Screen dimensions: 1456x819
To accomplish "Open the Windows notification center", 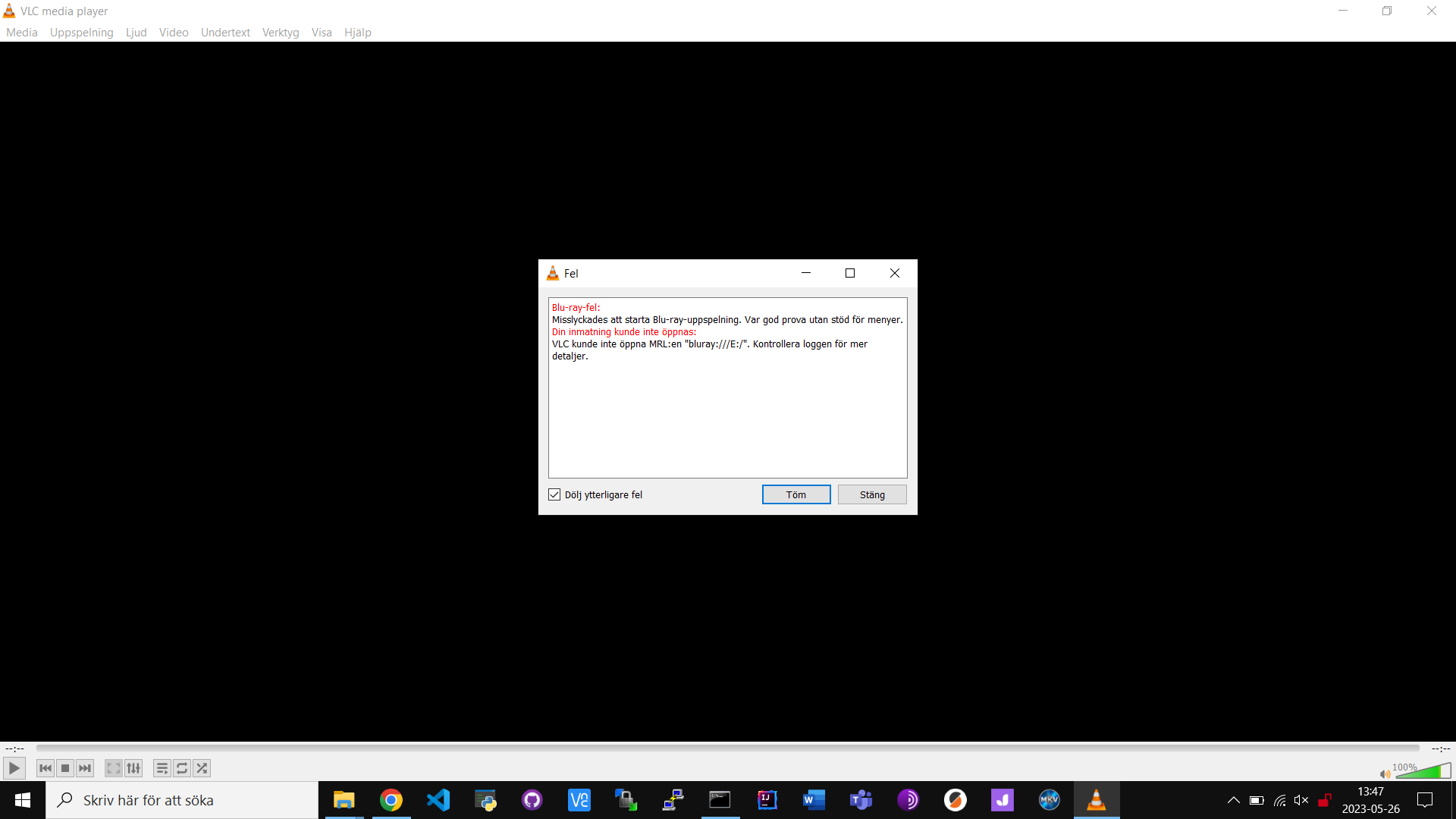I will coord(1426,800).
